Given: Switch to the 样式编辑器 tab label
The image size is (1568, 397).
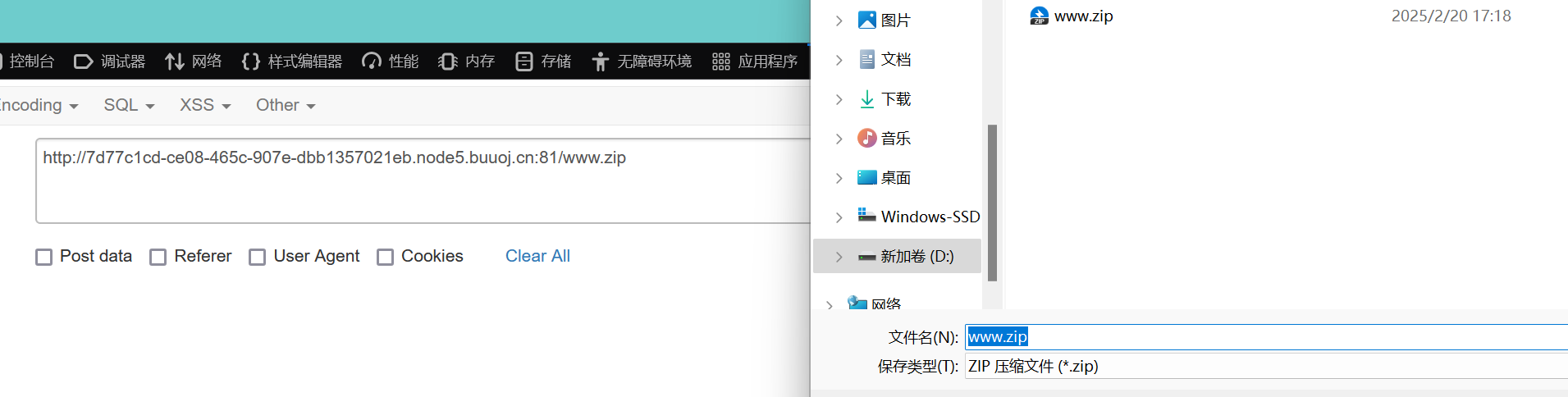Looking at the screenshot, I should click(305, 62).
